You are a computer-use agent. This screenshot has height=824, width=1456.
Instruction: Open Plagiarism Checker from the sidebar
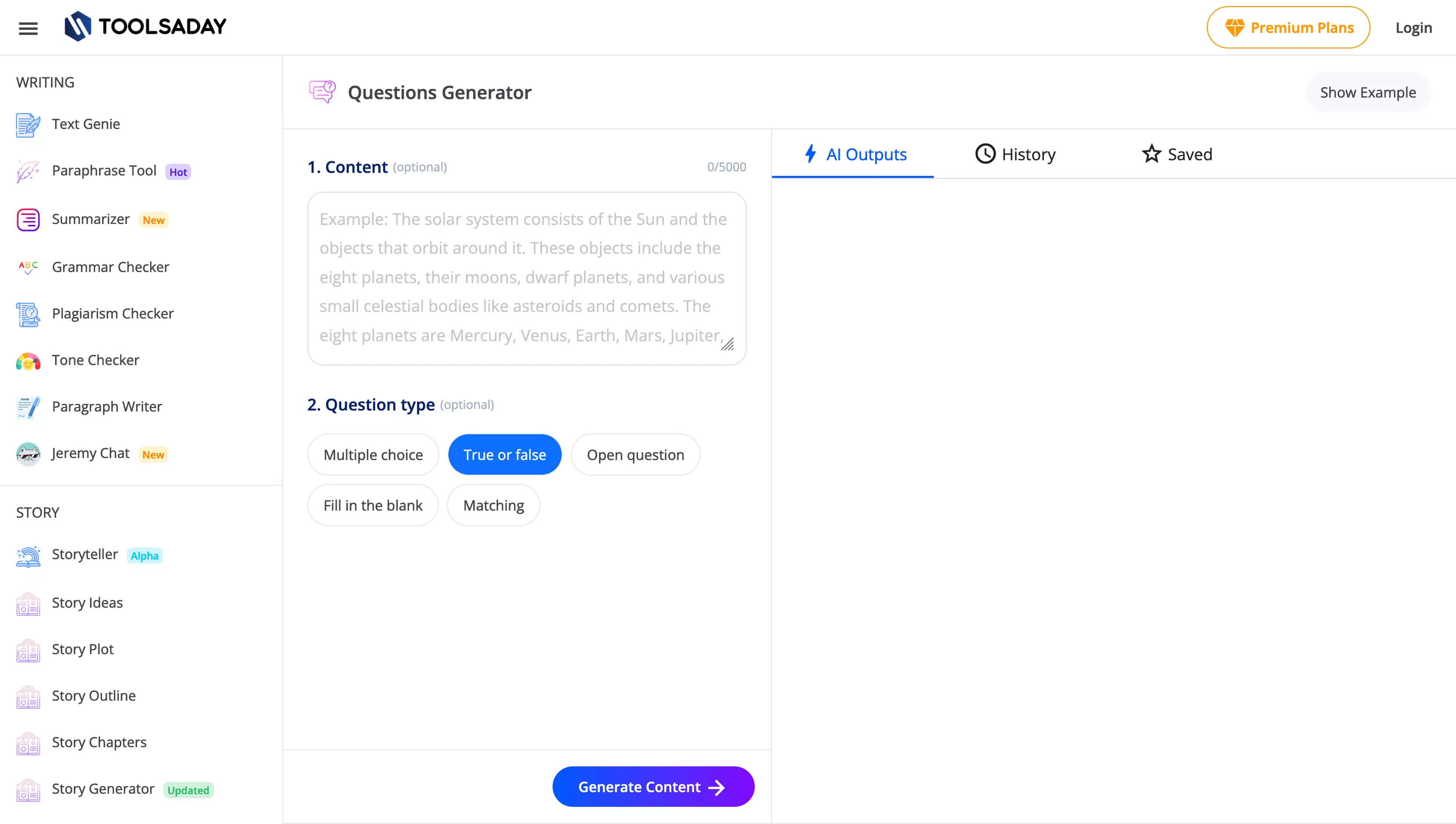pyautogui.click(x=113, y=314)
